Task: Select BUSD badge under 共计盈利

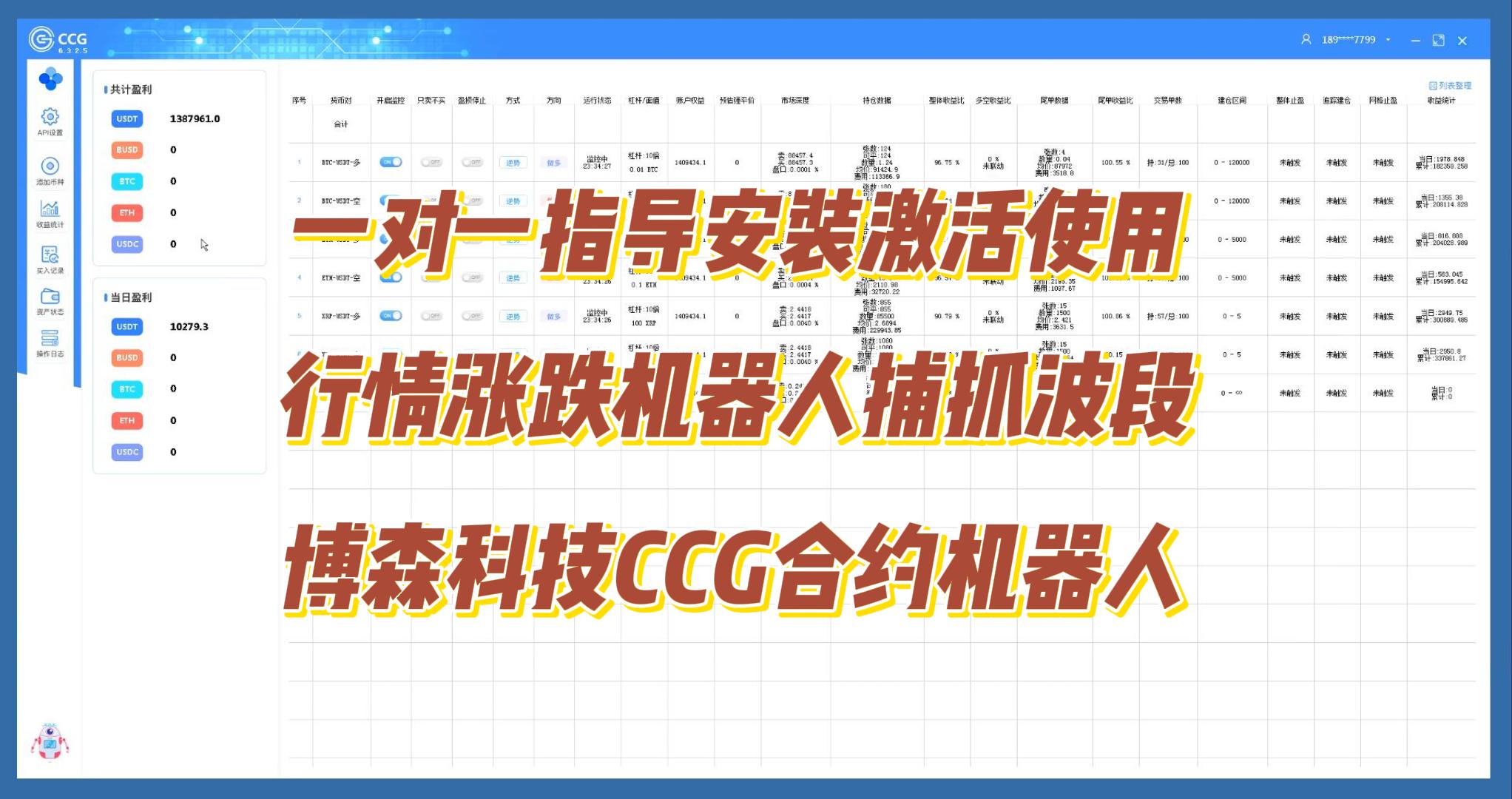Action: (x=126, y=149)
